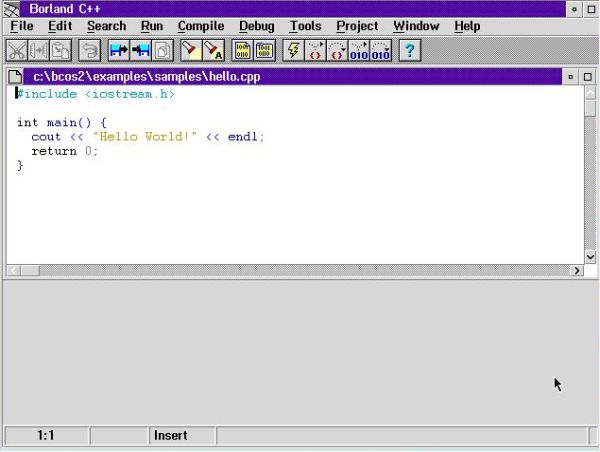
Task: Click the Compile binary document icon
Action: [x=242, y=51]
